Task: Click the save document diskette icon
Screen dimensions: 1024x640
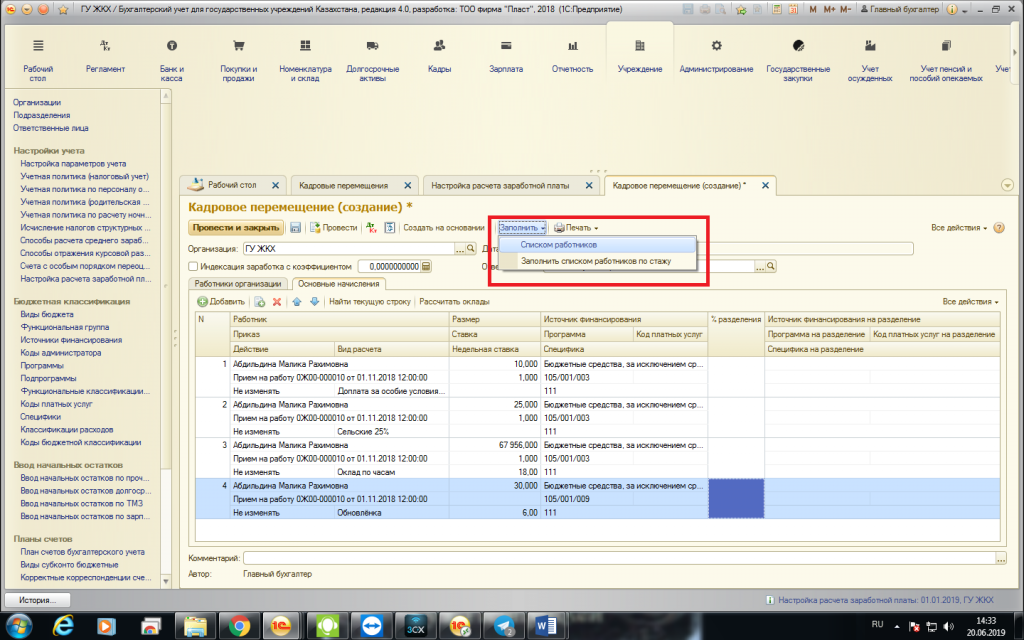Action: coord(296,228)
